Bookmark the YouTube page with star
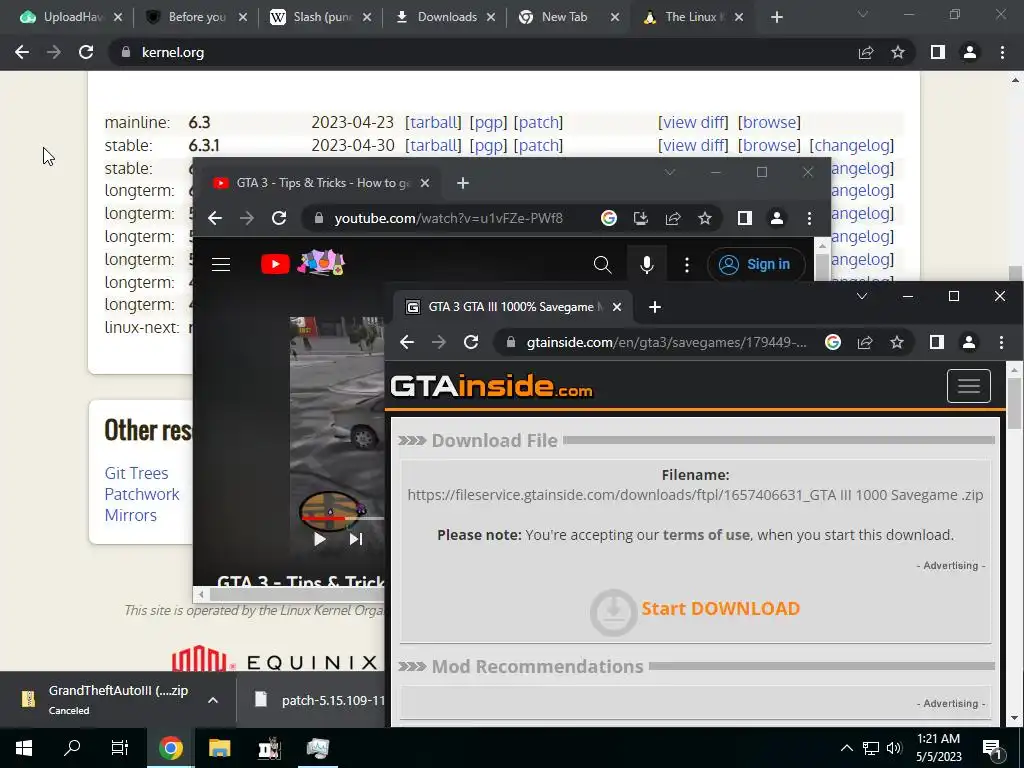The height and width of the screenshot is (768, 1024). (x=705, y=218)
